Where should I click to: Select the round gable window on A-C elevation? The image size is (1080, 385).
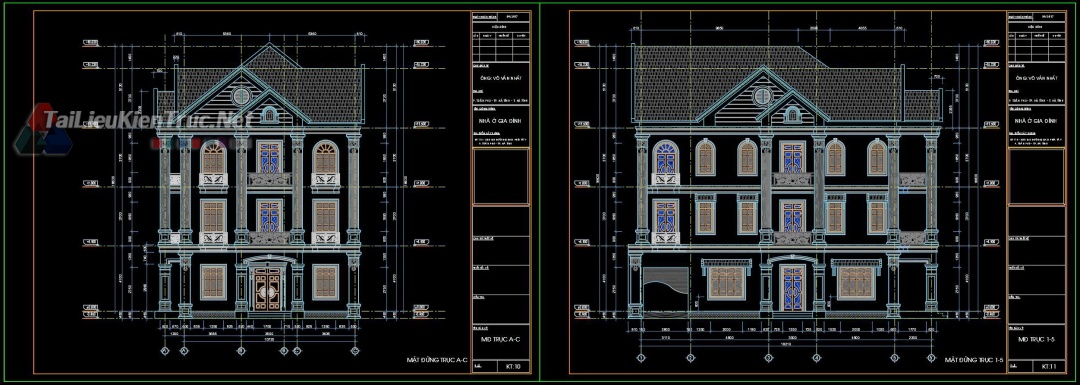(x=241, y=96)
